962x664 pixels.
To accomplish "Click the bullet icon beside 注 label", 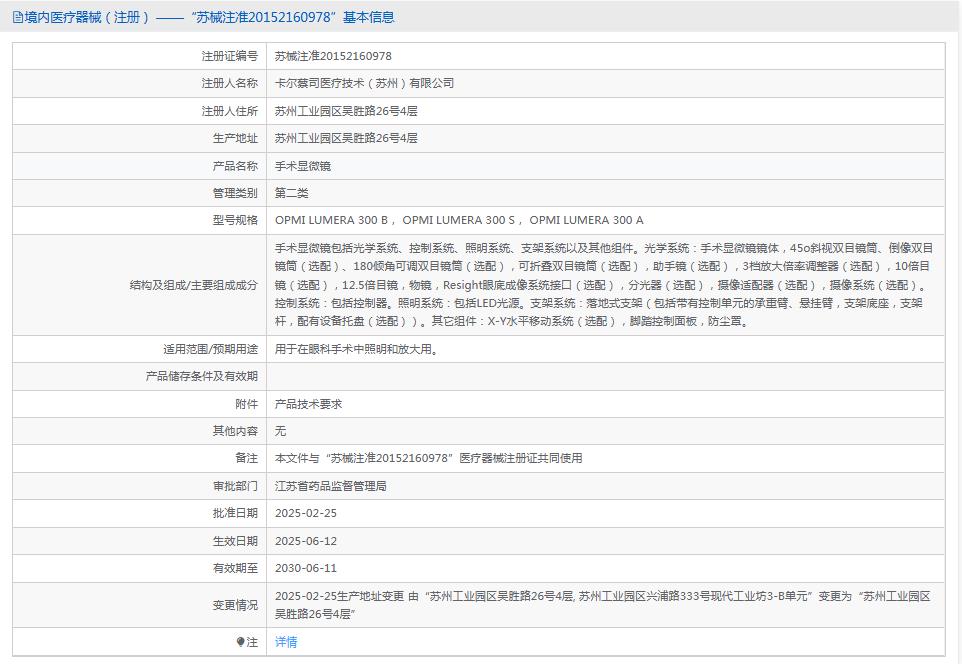I will click(x=240, y=642).
